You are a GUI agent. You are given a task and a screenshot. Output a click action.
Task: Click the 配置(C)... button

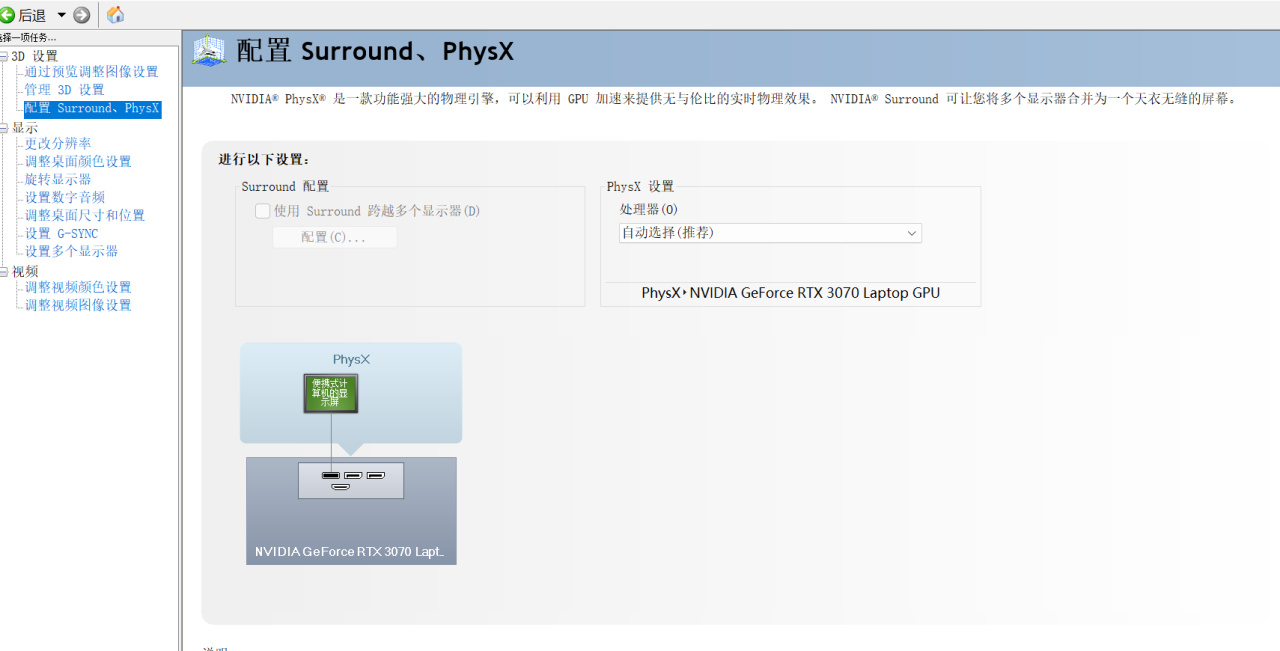[334, 237]
